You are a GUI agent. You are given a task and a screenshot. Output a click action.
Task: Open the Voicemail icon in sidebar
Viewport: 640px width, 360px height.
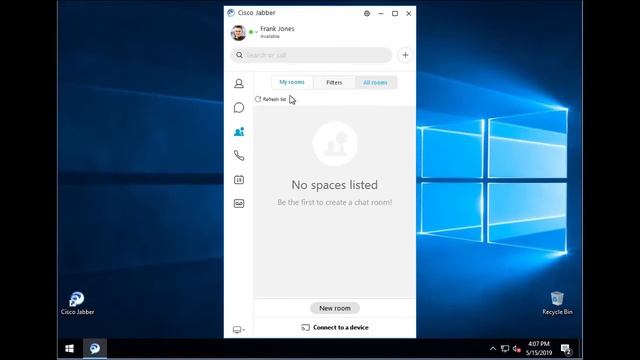(239, 203)
